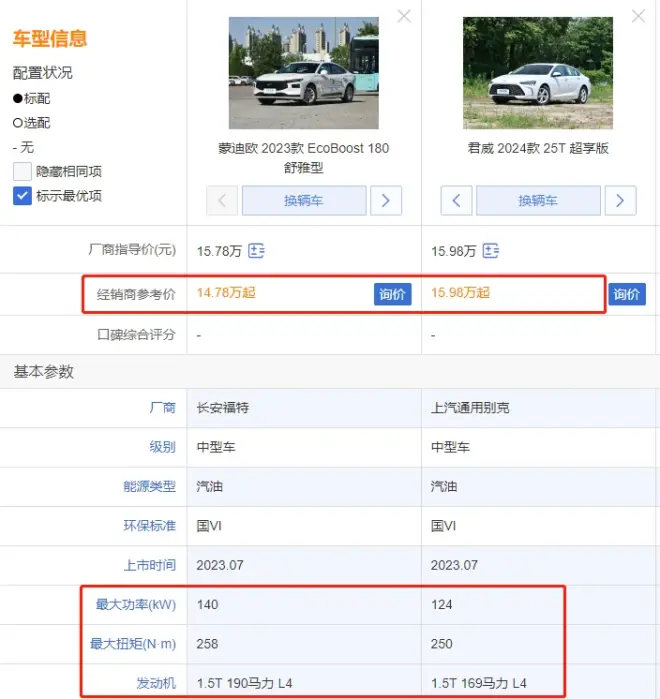The height and width of the screenshot is (699, 660).
Task: Click 换辆车 button under Regal
Action: point(538,201)
